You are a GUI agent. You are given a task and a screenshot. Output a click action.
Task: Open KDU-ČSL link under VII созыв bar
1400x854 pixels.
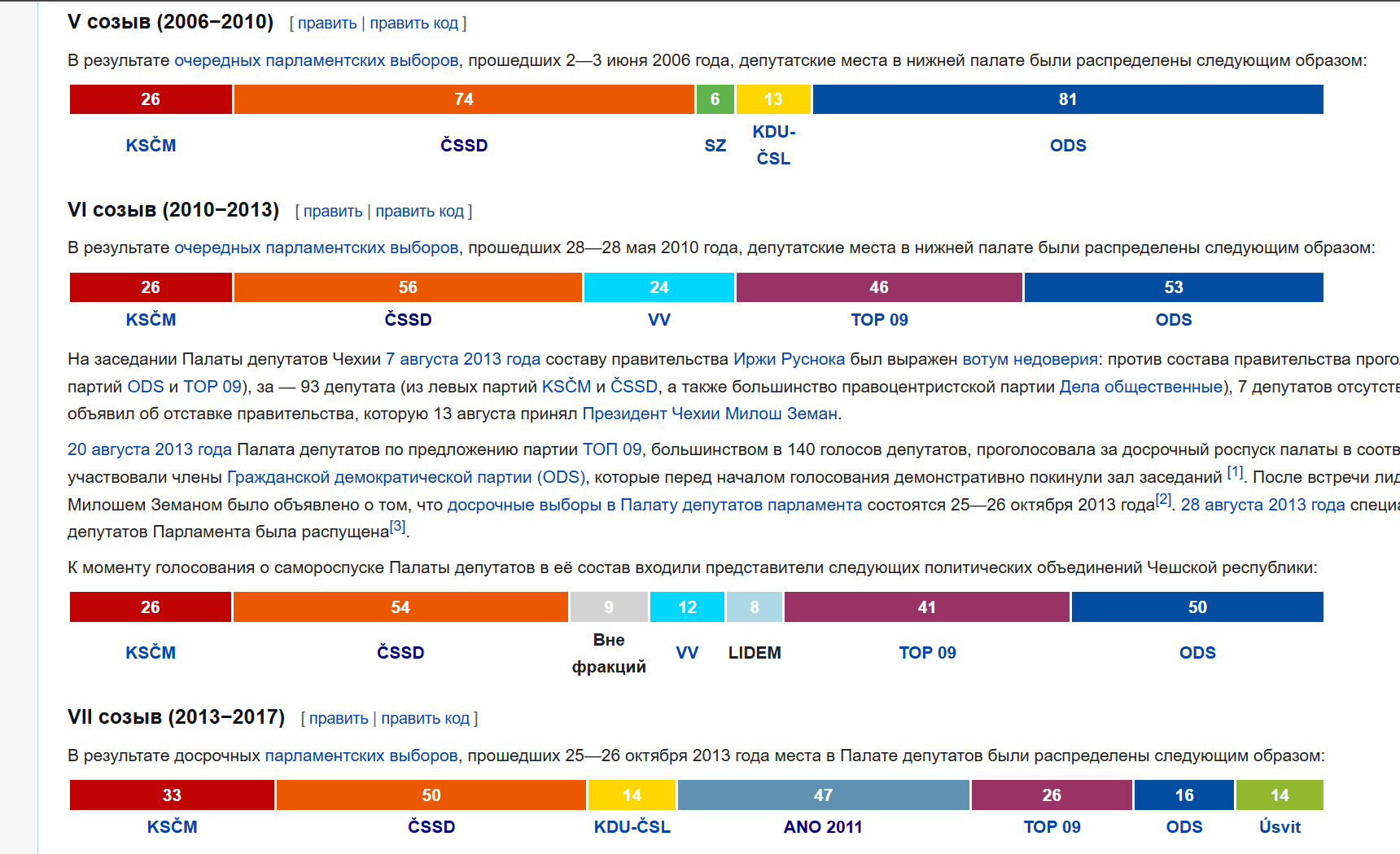(632, 827)
